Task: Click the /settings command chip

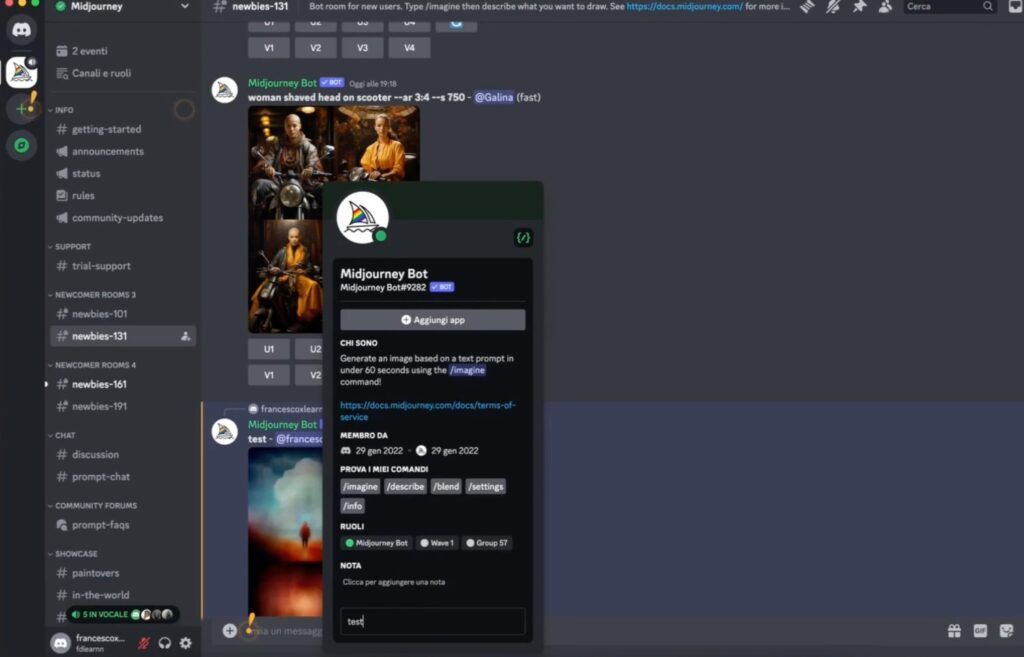Action: (485, 487)
